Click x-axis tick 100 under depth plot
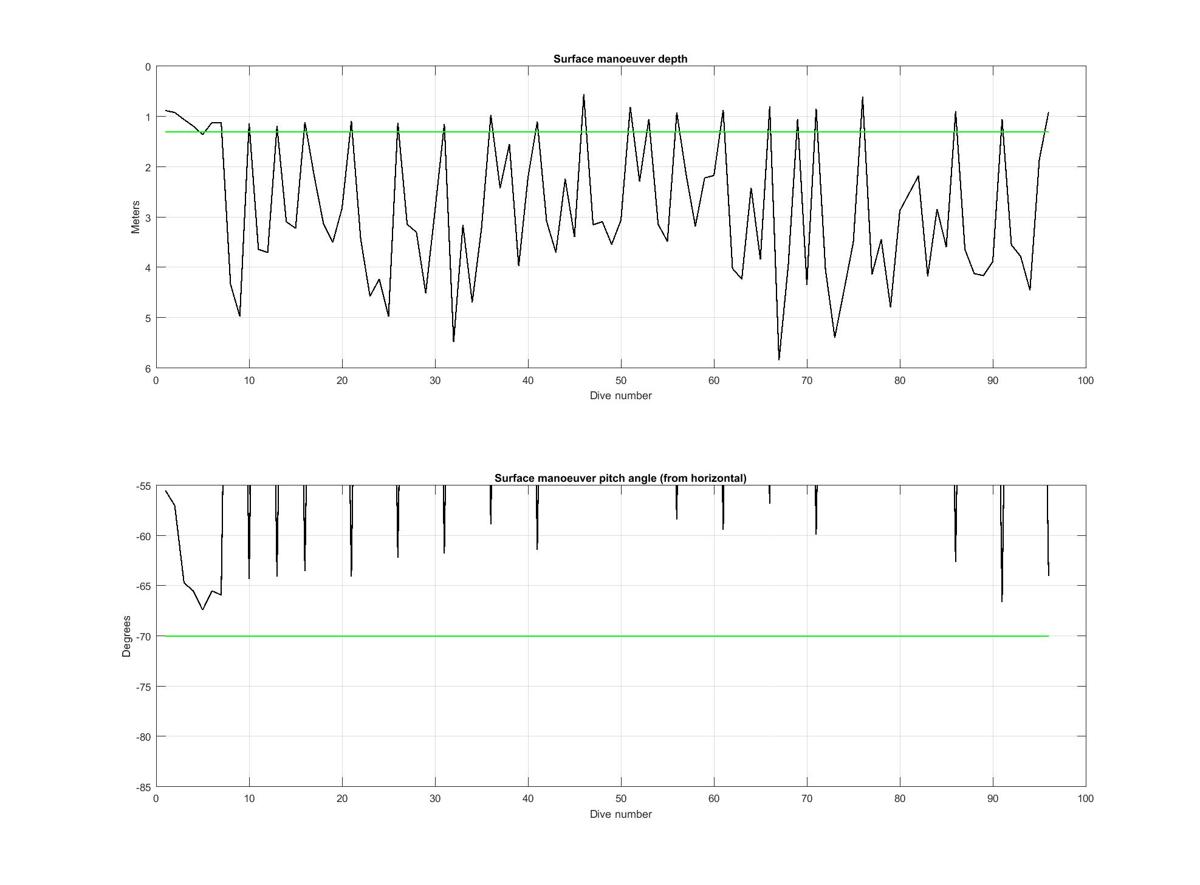1200x885 pixels. [1086, 380]
